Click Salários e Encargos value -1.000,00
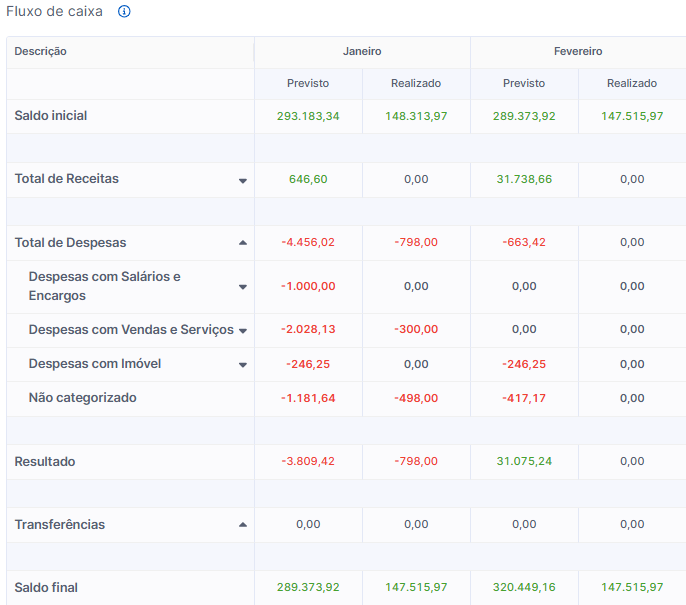This screenshot has height=605, width=686. point(308,287)
